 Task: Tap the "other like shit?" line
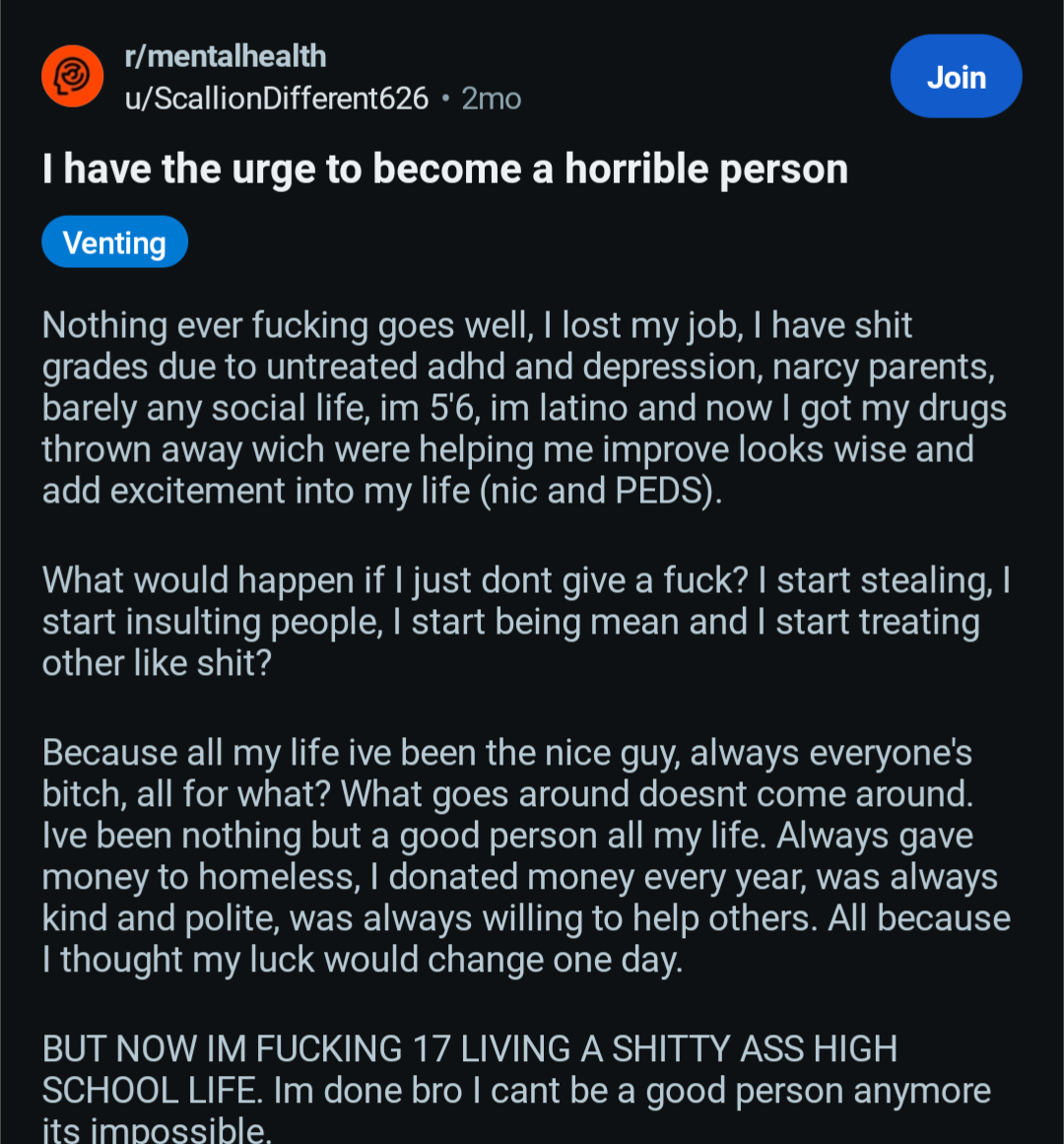157,663
